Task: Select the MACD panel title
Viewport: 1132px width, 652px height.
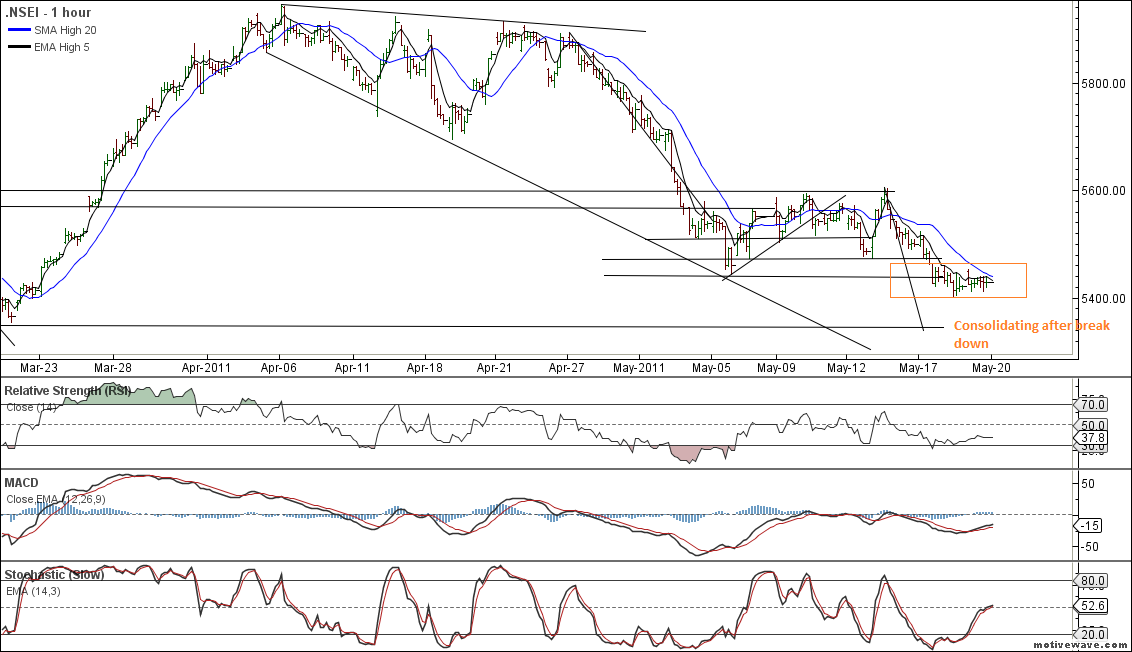Action: coord(24,483)
